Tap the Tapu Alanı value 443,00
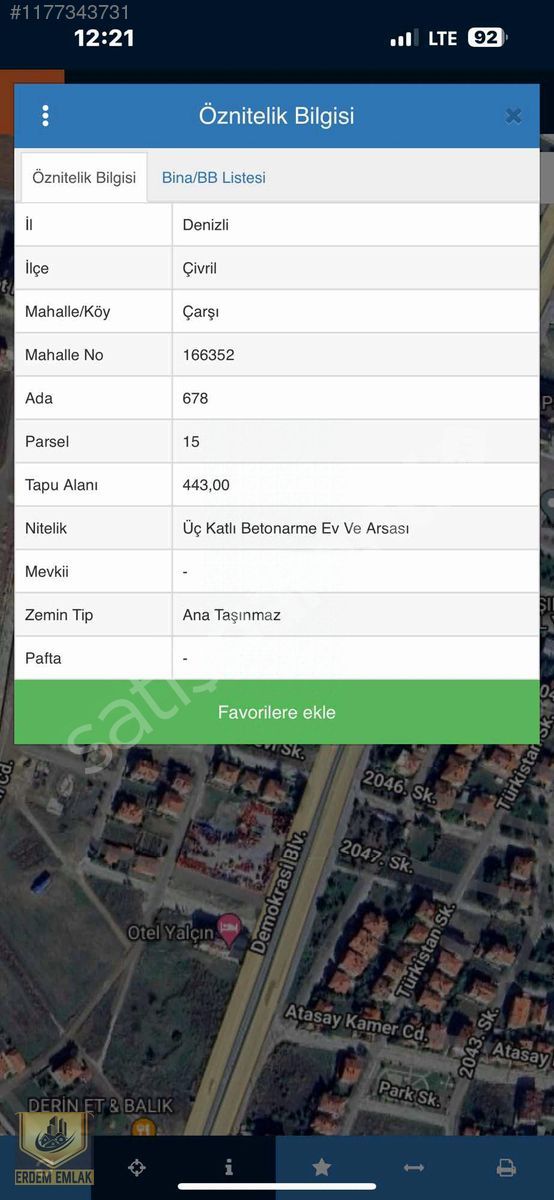 pyautogui.click(x=206, y=485)
